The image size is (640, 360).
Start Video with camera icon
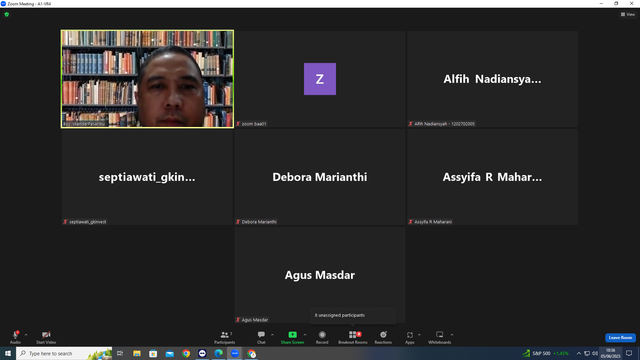pos(46,337)
